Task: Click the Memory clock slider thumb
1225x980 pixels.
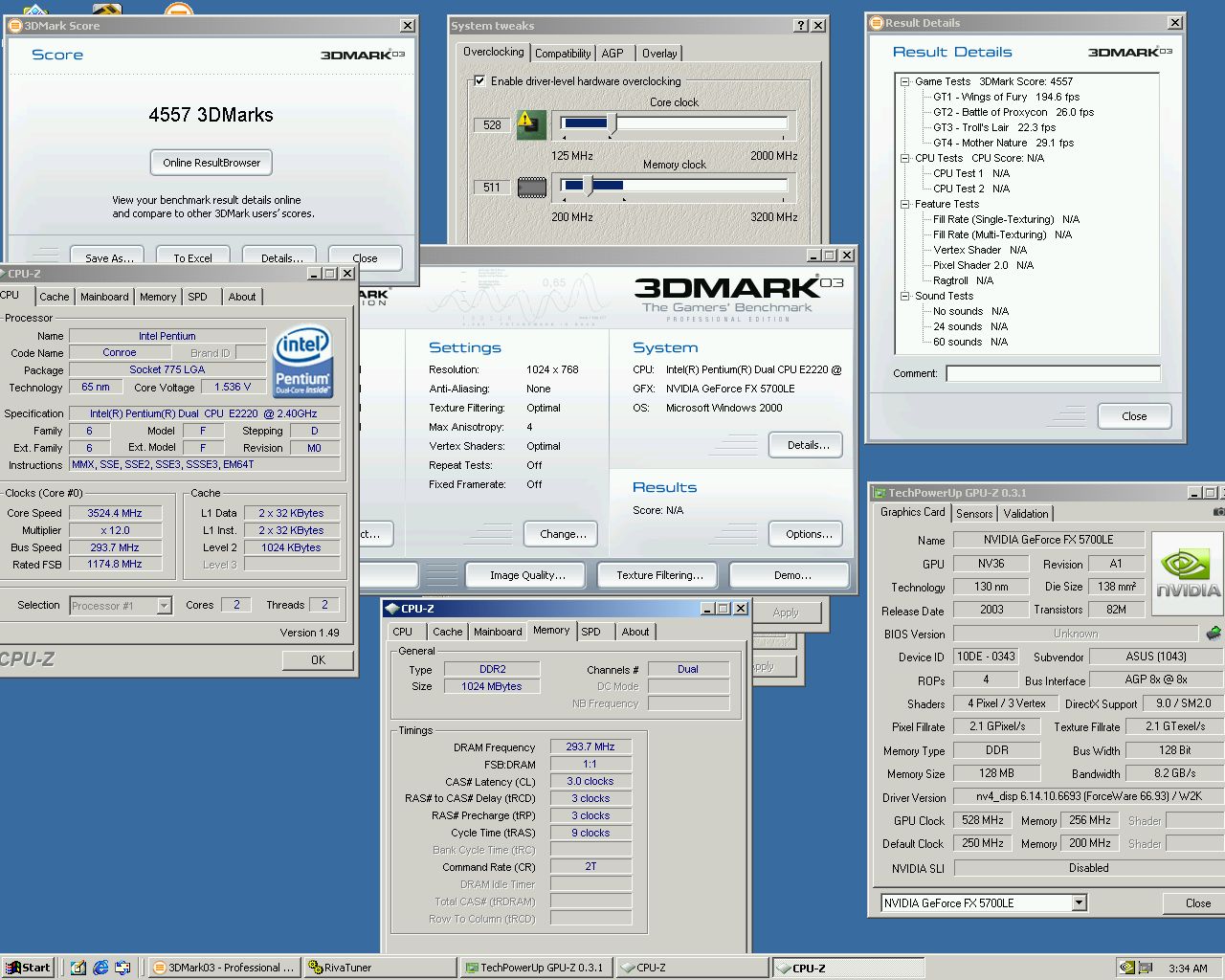Action: (589, 186)
